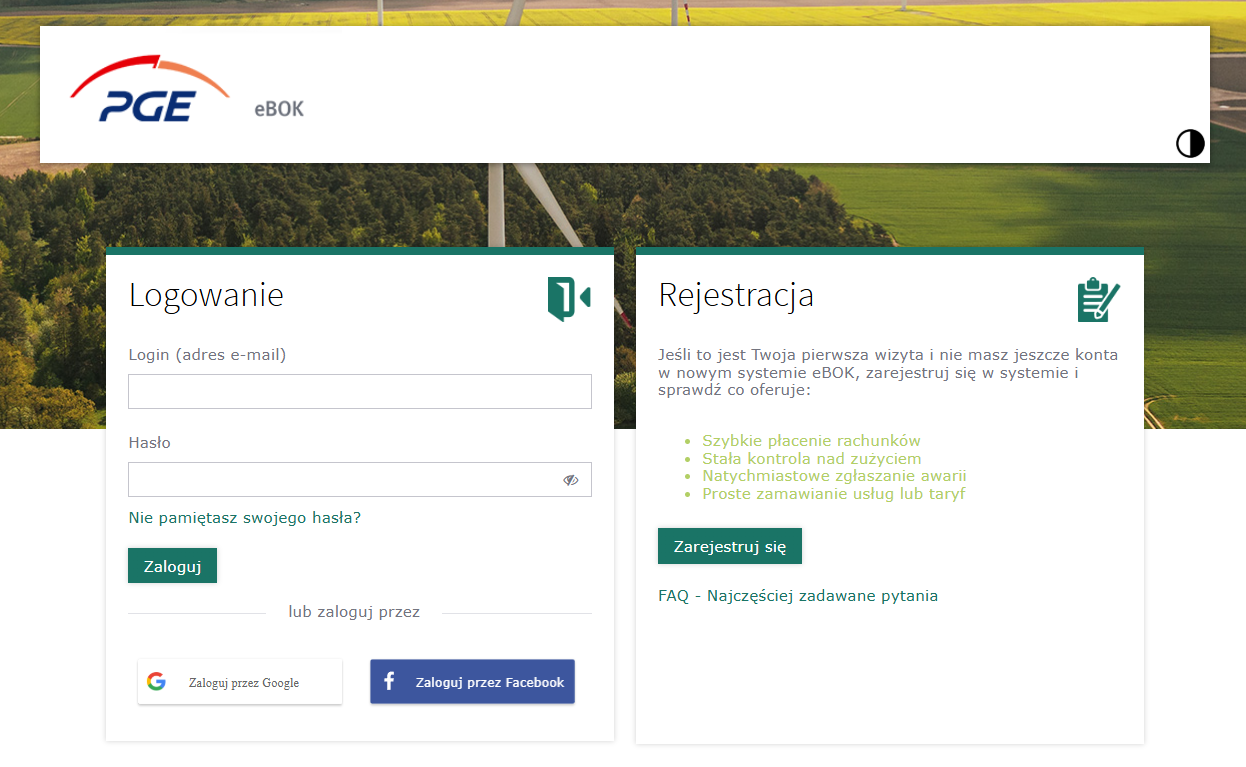Sign in via "Zaloguj przez Google"
The width and height of the screenshot is (1246, 767).
click(x=240, y=681)
